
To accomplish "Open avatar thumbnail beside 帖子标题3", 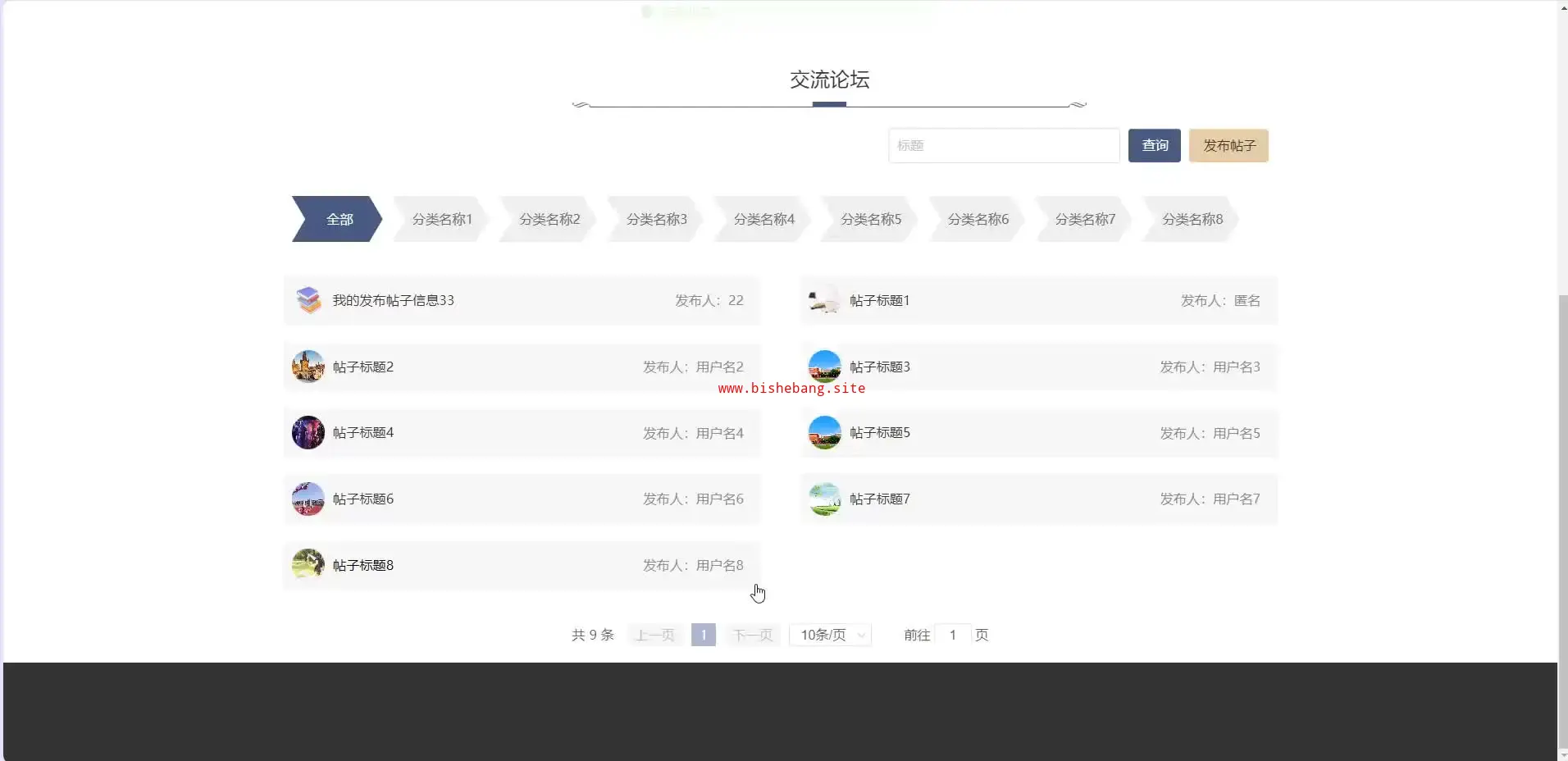I will [825, 367].
